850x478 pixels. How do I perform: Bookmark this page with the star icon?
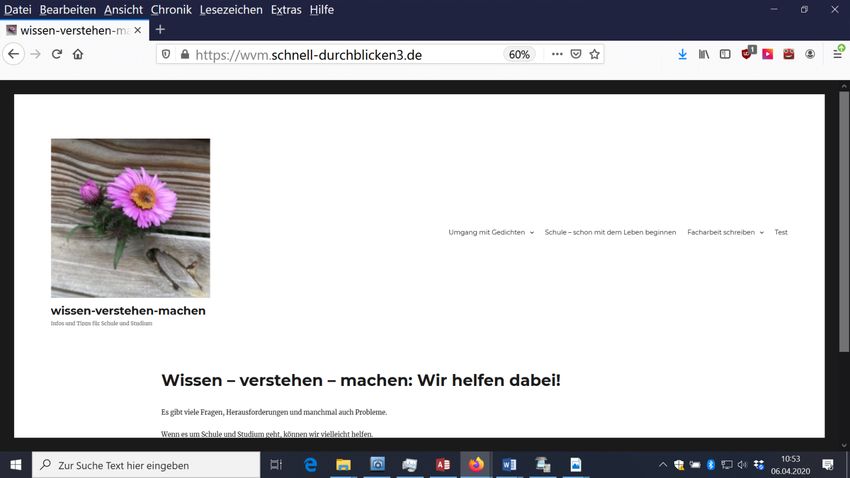coord(594,54)
